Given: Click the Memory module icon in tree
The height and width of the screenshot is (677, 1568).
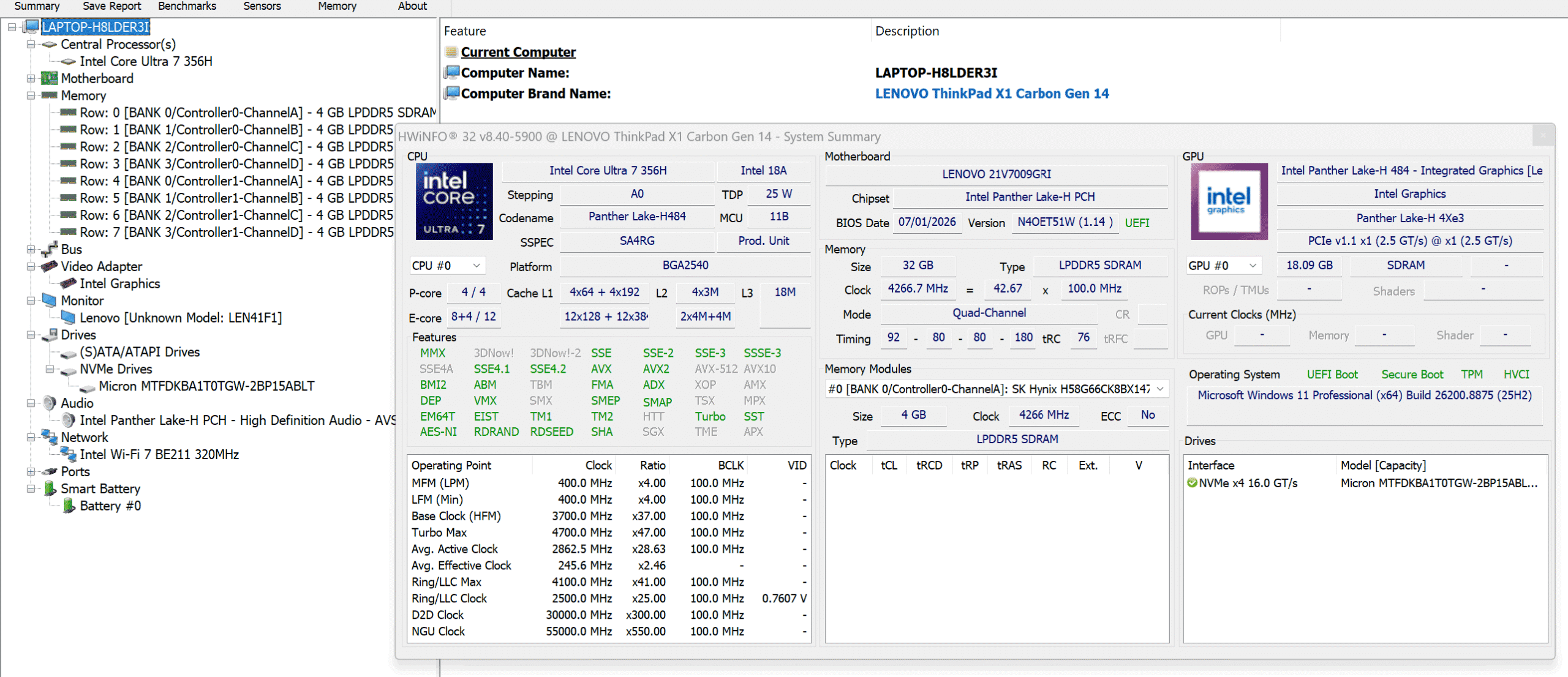Looking at the screenshot, I should tap(49, 95).
